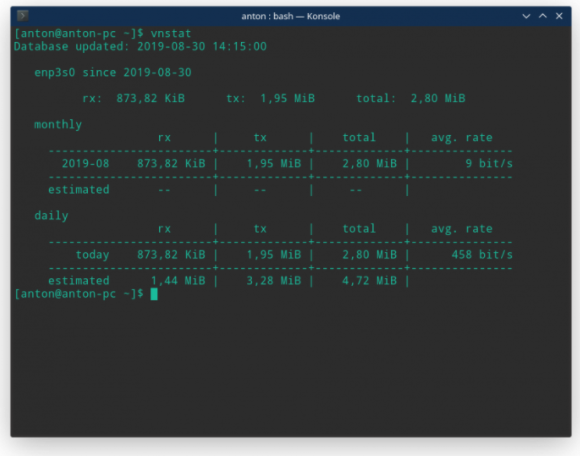The image size is (580, 456).
Task: Click the 'daily' section heading
Action: coord(51,216)
